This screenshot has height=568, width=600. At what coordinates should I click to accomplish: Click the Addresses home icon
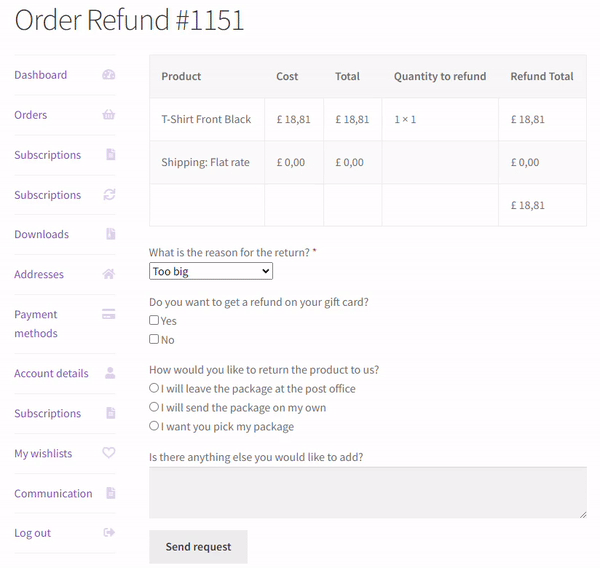(109, 274)
